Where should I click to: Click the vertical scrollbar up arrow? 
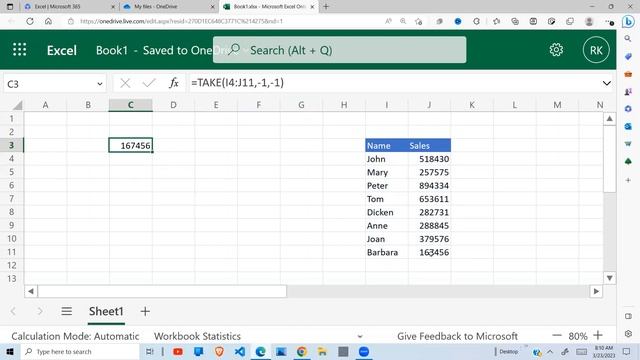[609, 119]
